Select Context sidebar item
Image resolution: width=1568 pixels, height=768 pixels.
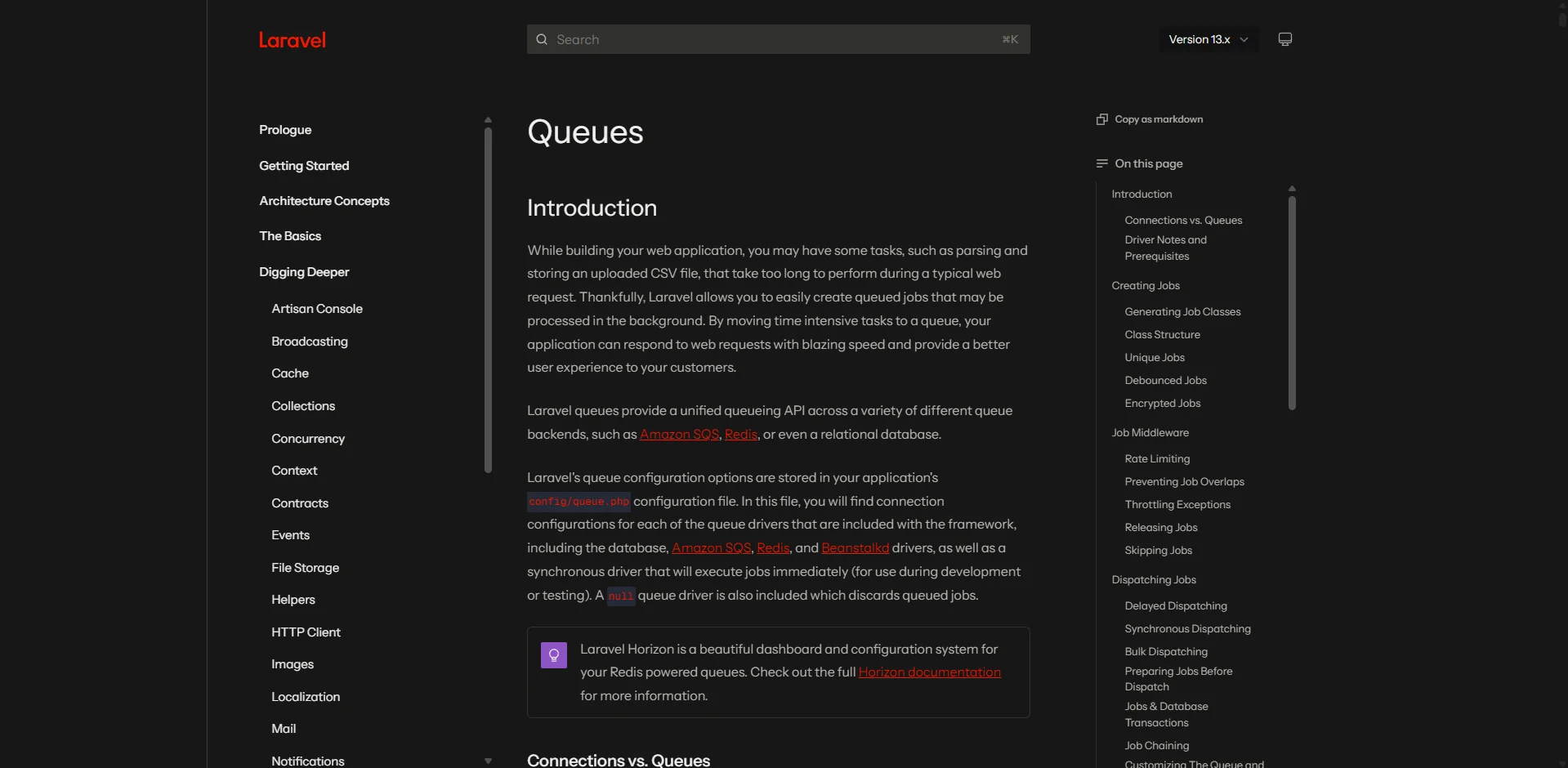pyautogui.click(x=294, y=471)
